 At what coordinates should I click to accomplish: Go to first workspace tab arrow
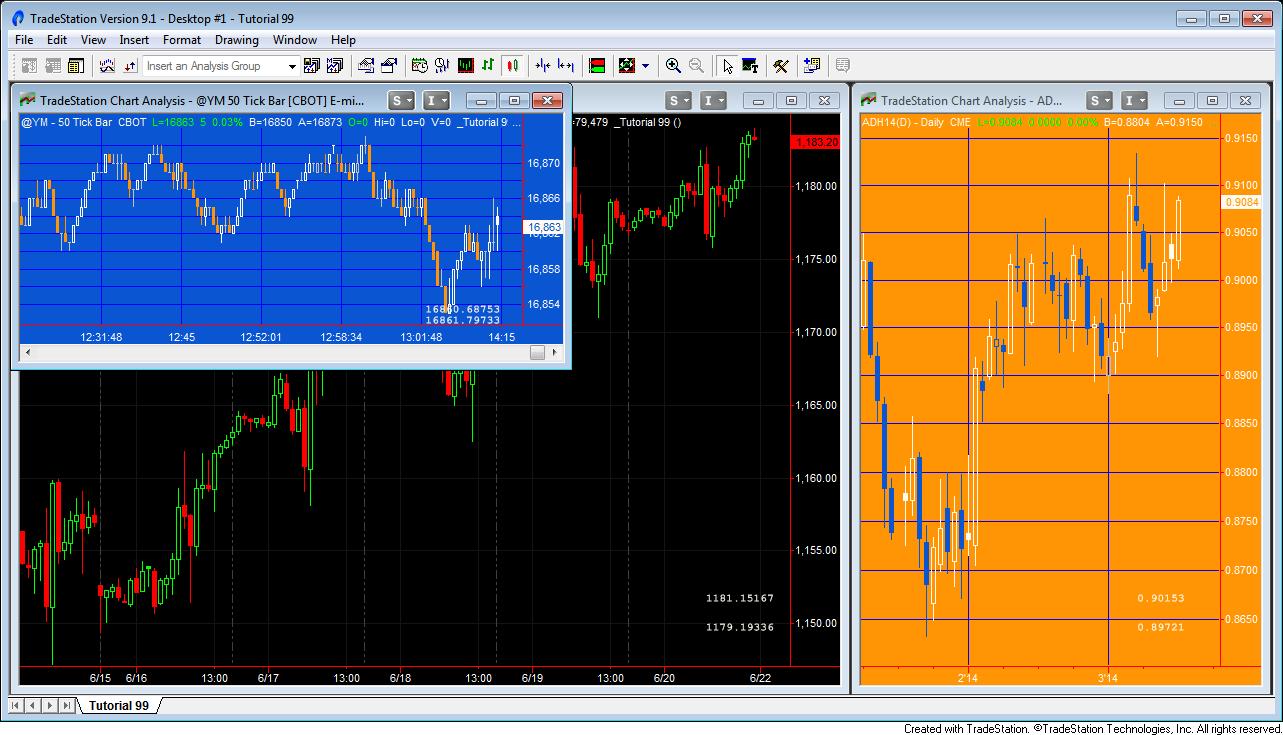[x=18, y=706]
